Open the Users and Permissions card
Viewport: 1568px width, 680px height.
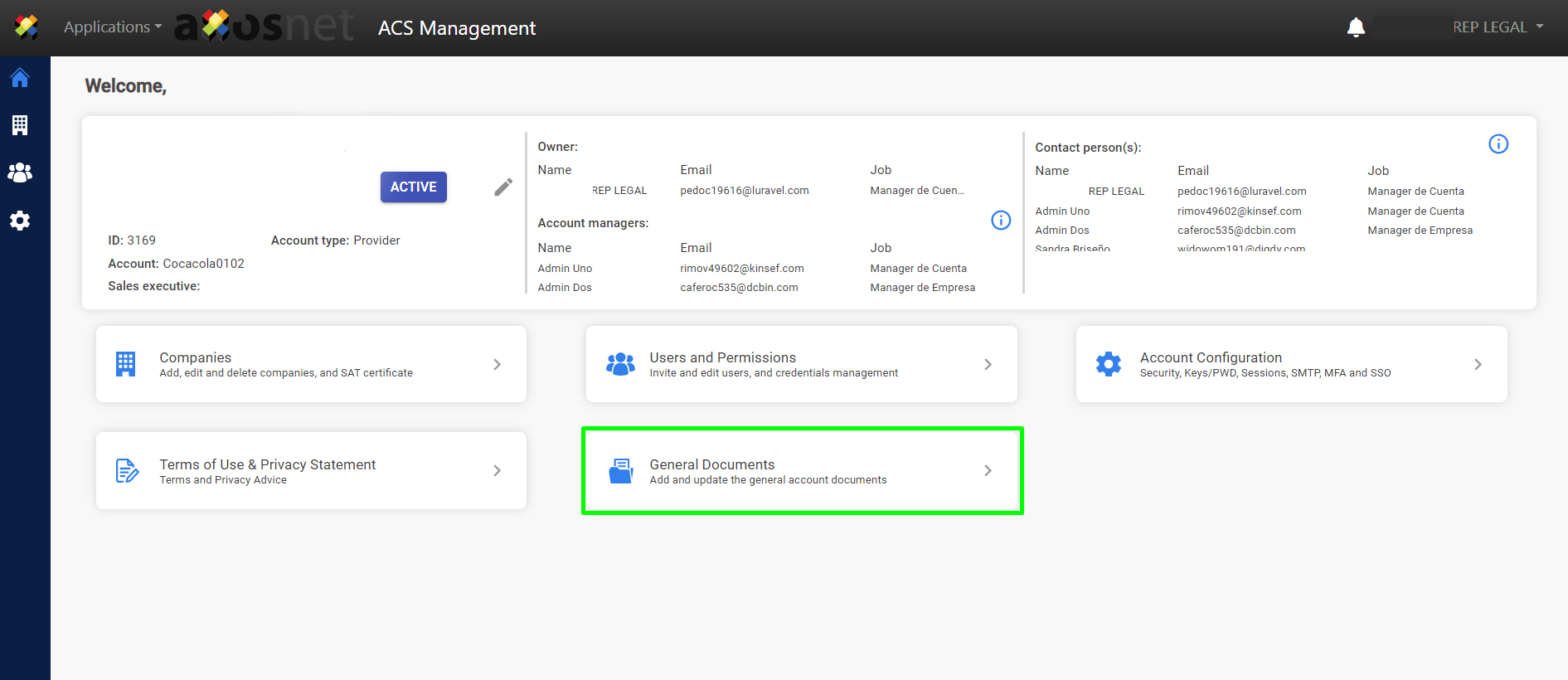click(x=801, y=365)
